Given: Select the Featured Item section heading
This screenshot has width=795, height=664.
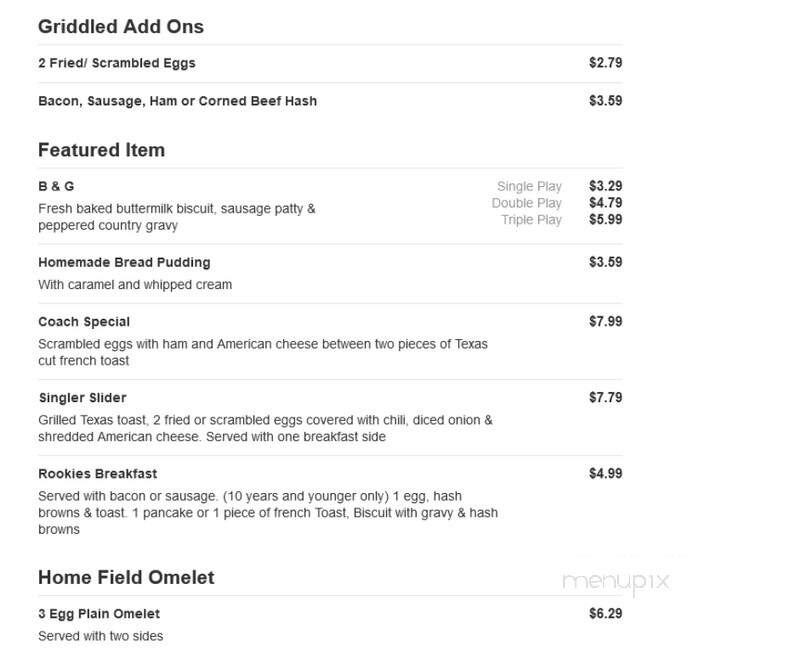Looking at the screenshot, I should point(101,150).
